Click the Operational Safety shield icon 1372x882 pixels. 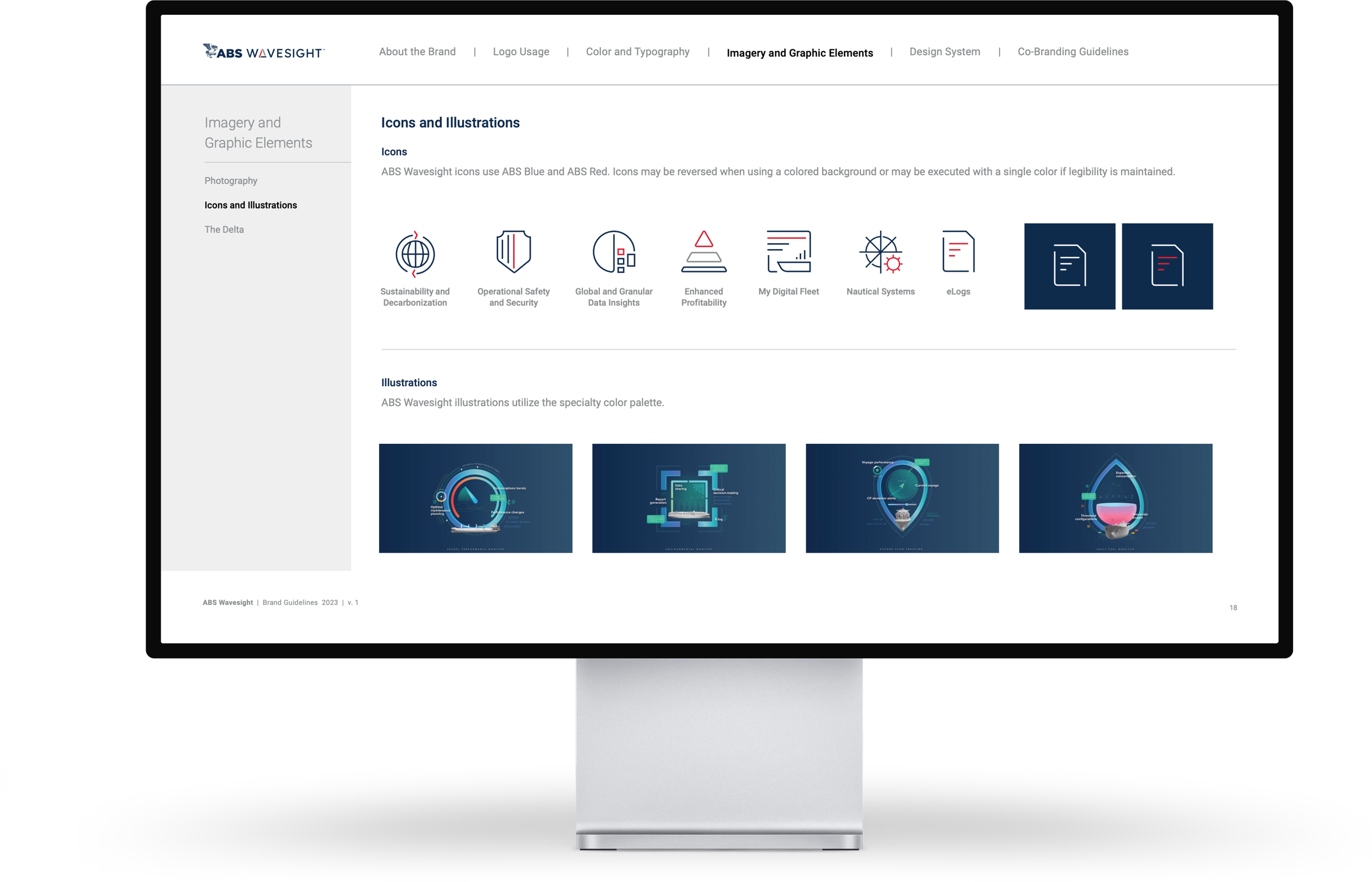coord(513,251)
